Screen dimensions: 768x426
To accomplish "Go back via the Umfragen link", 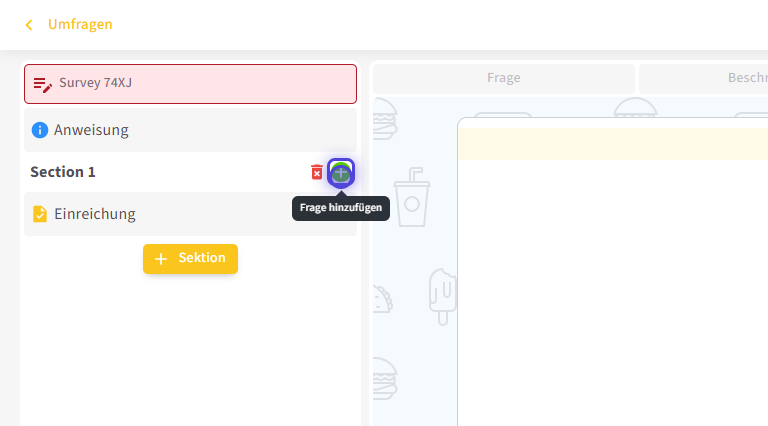I will [x=80, y=25].
